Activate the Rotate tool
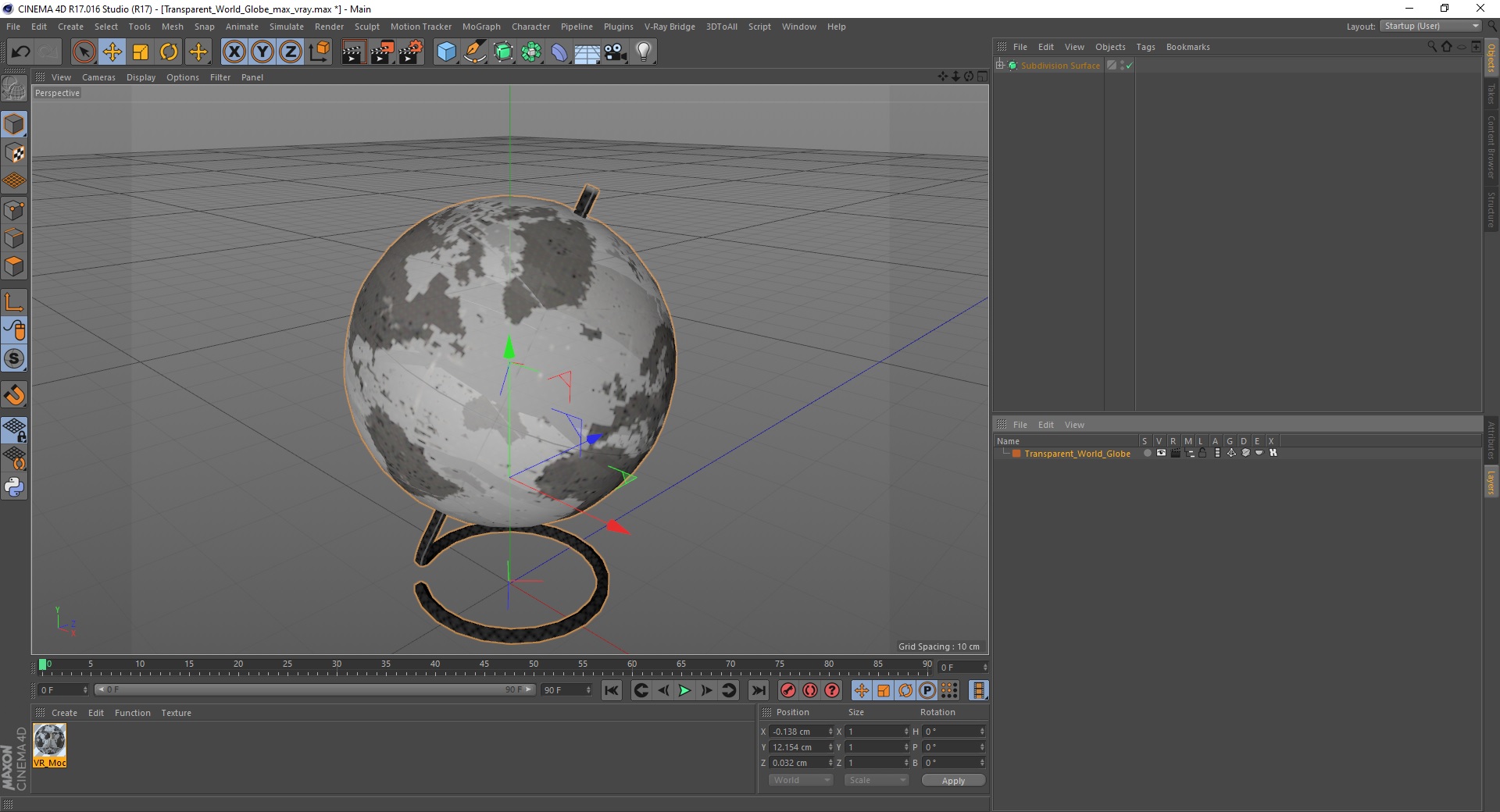This screenshot has width=1500, height=812. tap(169, 52)
